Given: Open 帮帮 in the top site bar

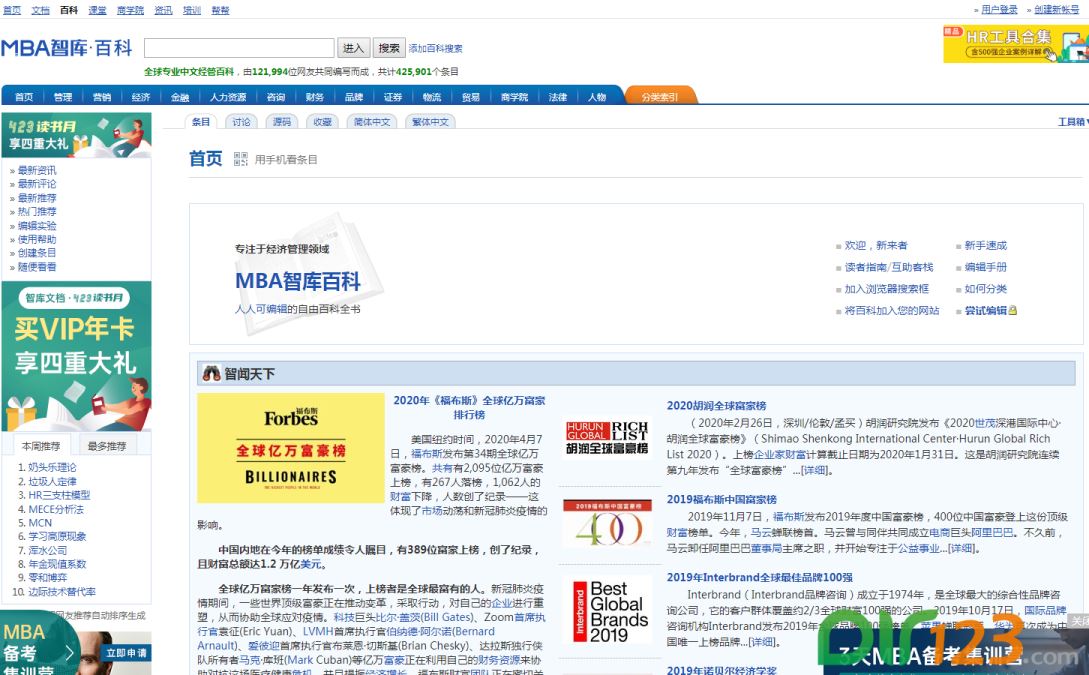Looking at the screenshot, I should click(220, 10).
